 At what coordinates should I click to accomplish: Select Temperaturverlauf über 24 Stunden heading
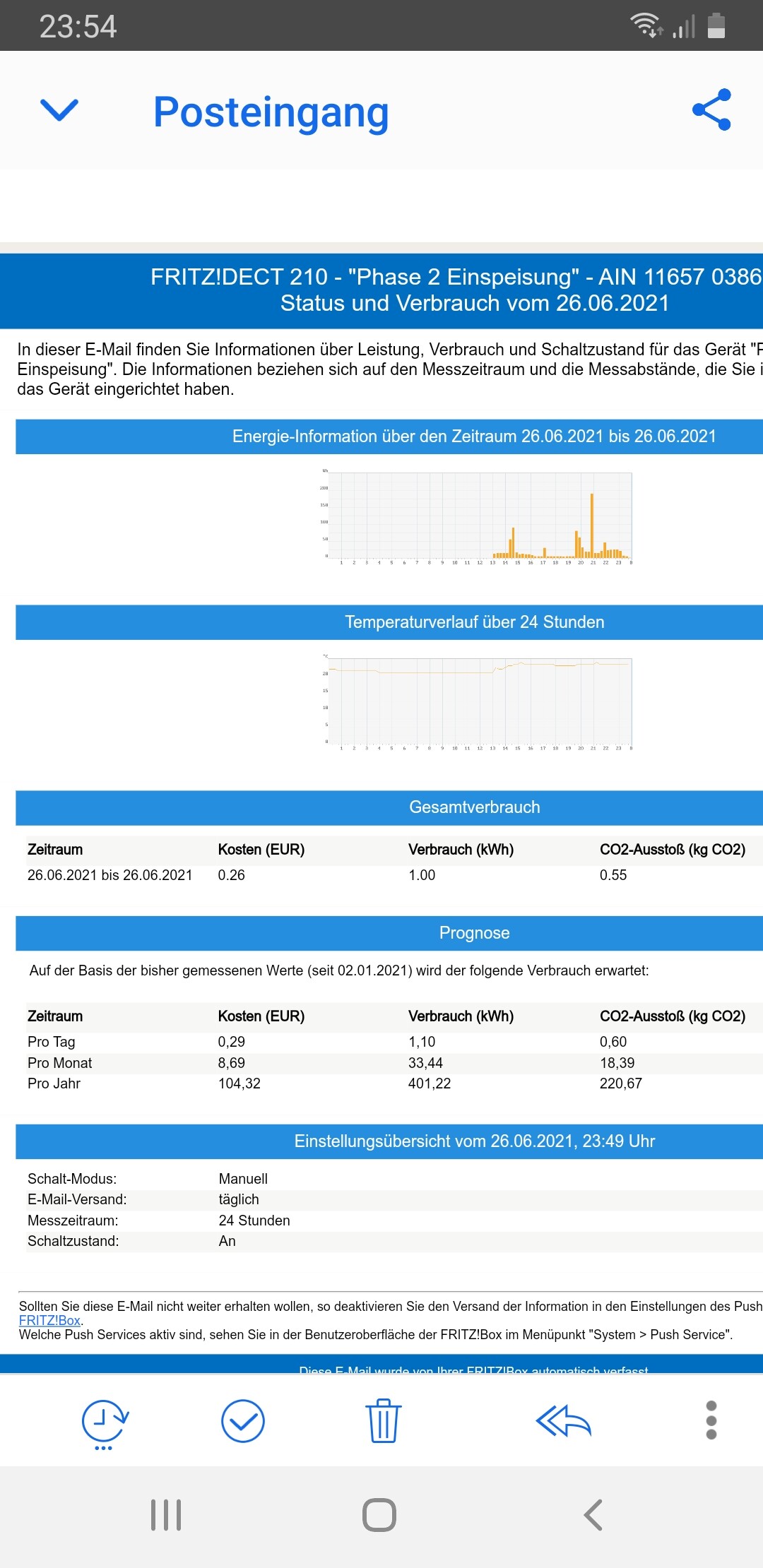475,622
